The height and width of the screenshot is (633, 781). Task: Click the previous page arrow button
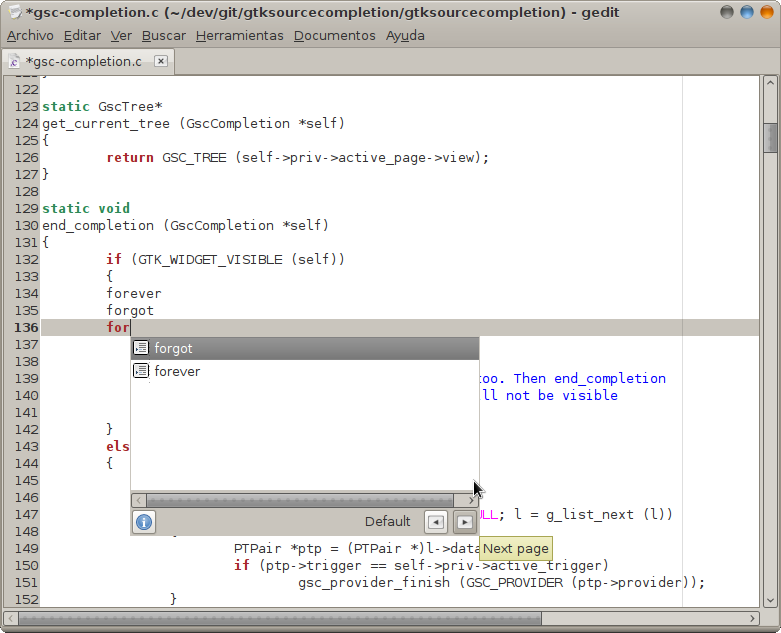click(435, 522)
